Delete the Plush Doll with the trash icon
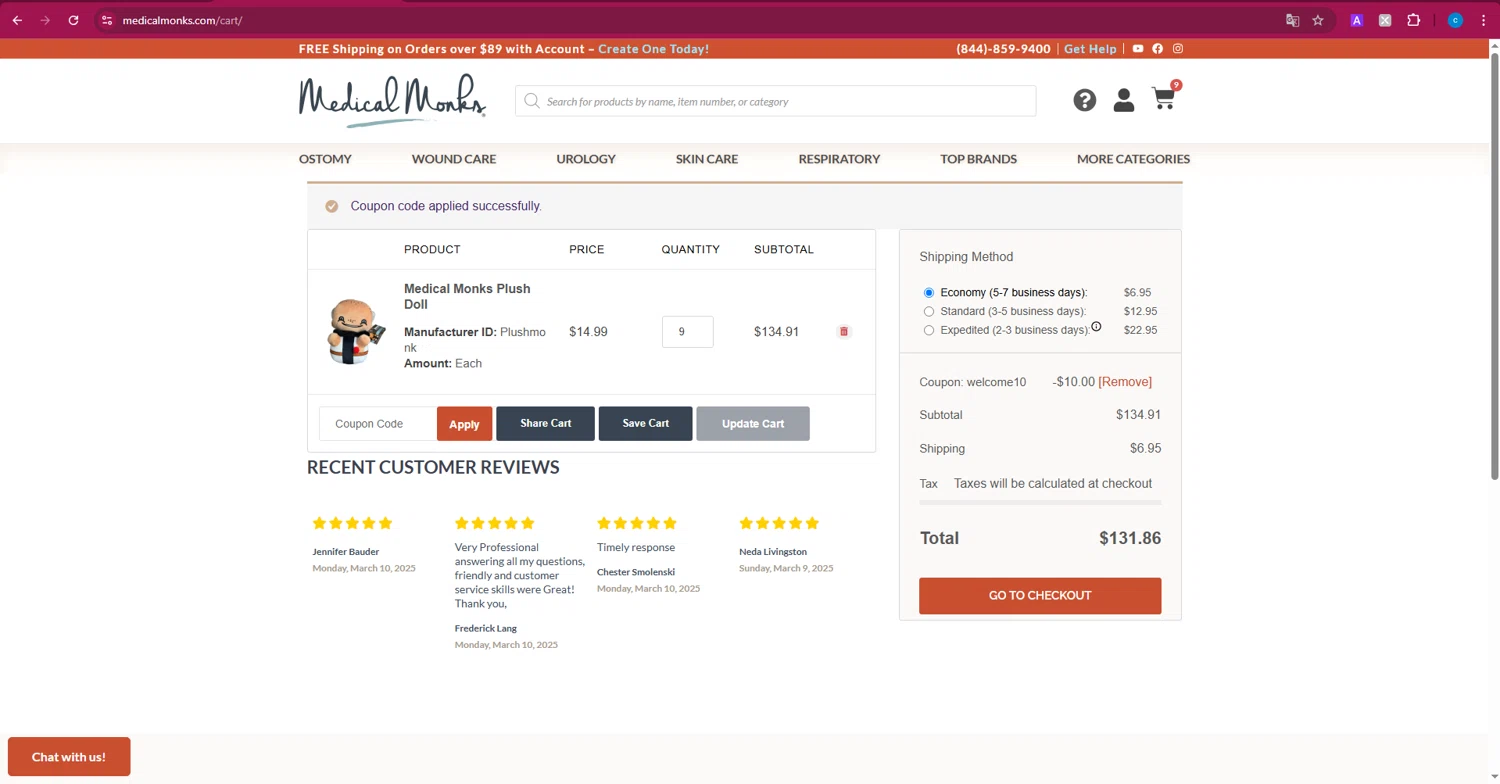This screenshot has width=1500, height=784. click(x=844, y=331)
